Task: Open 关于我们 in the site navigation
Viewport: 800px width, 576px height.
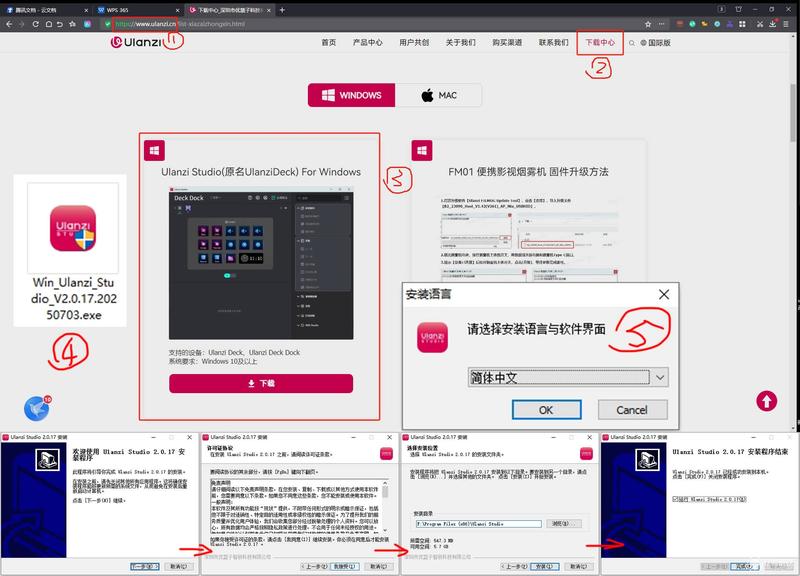Action: [460, 43]
